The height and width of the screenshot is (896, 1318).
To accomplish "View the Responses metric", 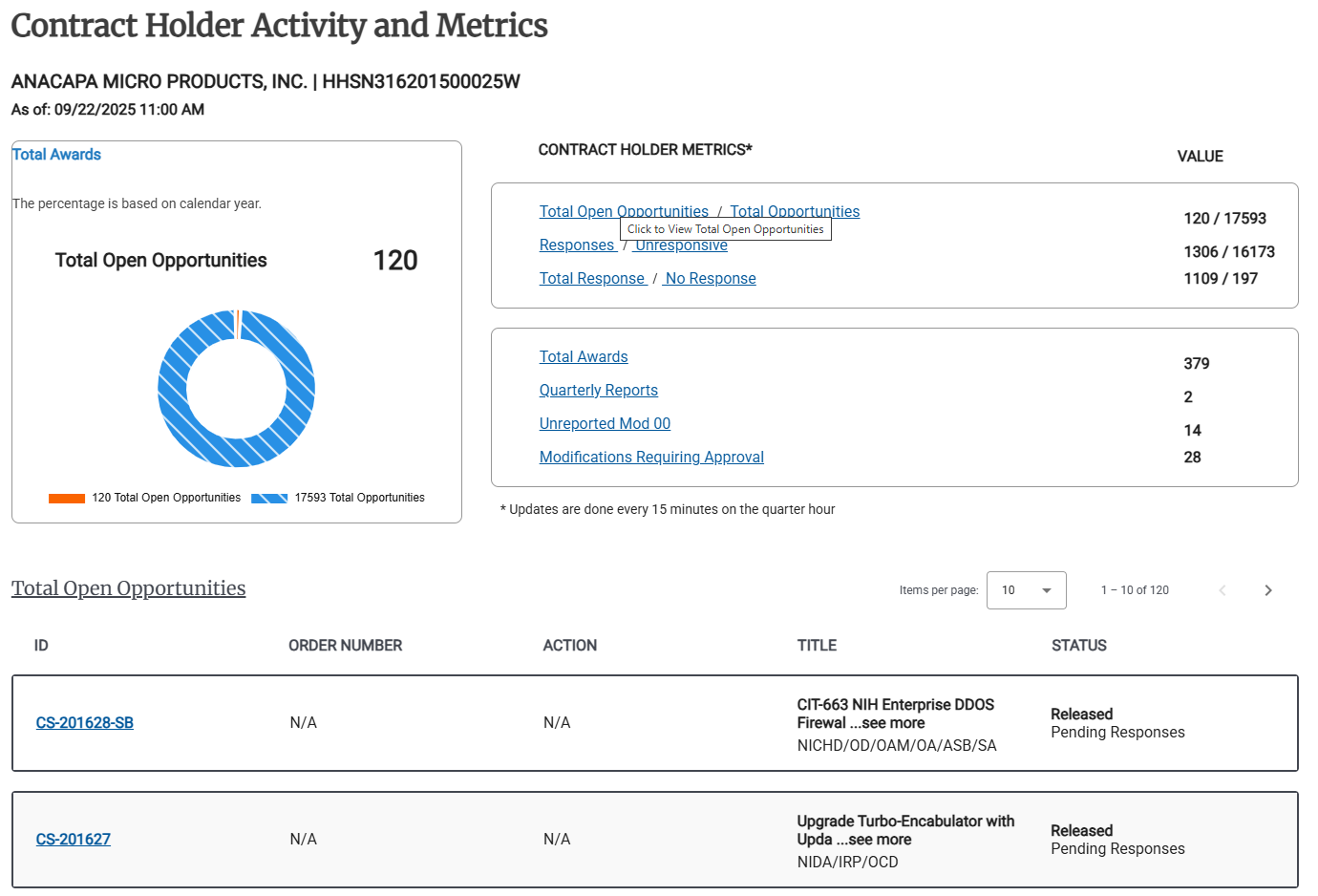I will (577, 245).
